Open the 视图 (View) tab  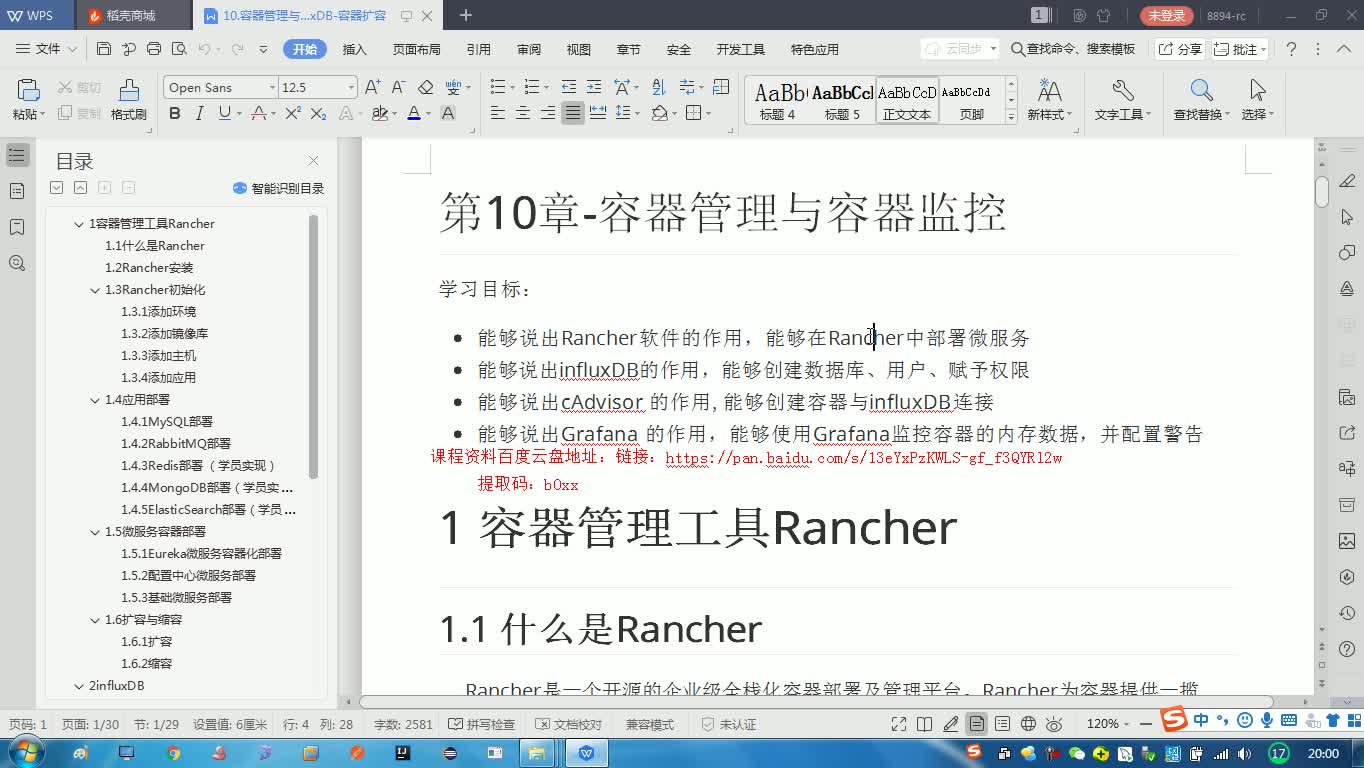579,49
